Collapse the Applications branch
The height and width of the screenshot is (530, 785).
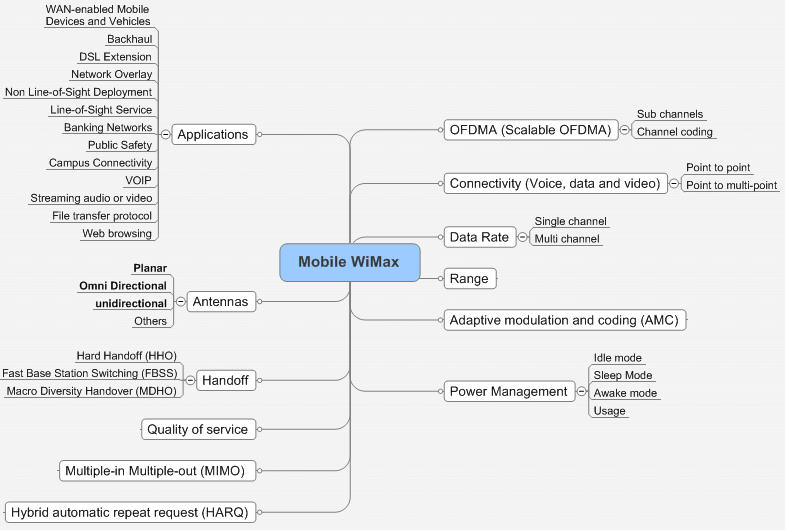(165, 134)
